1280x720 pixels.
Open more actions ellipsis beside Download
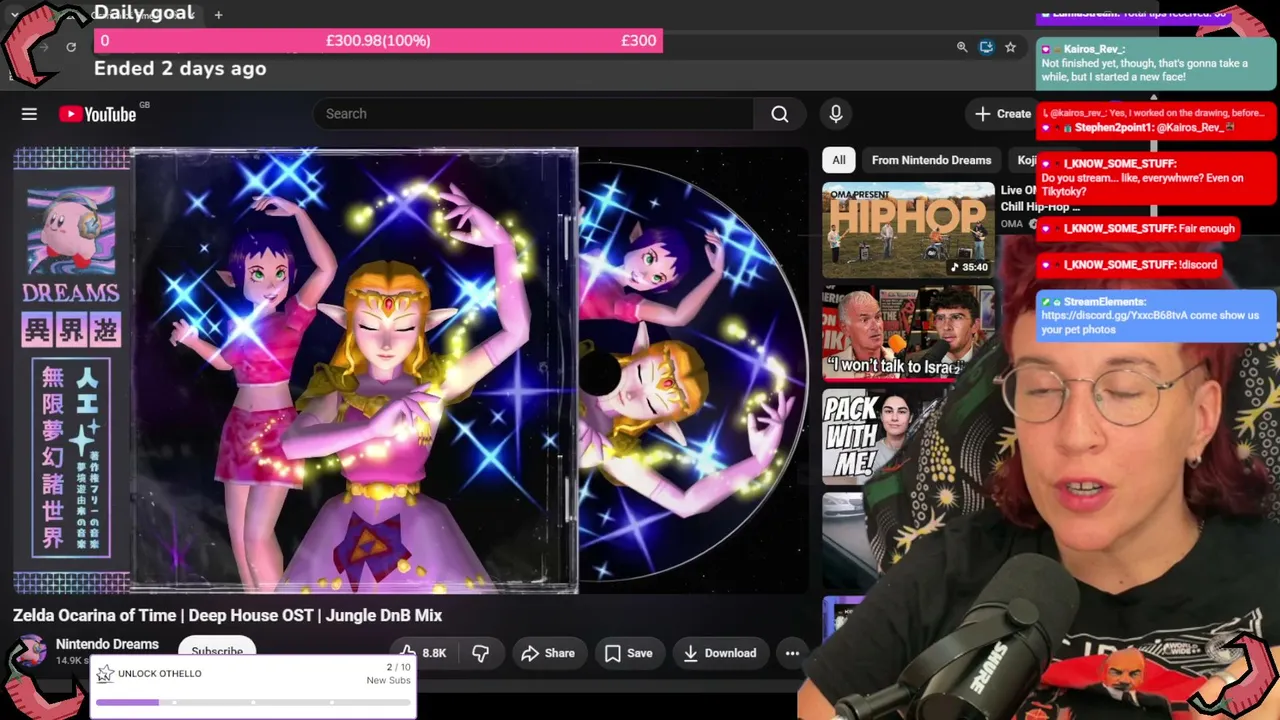792,653
